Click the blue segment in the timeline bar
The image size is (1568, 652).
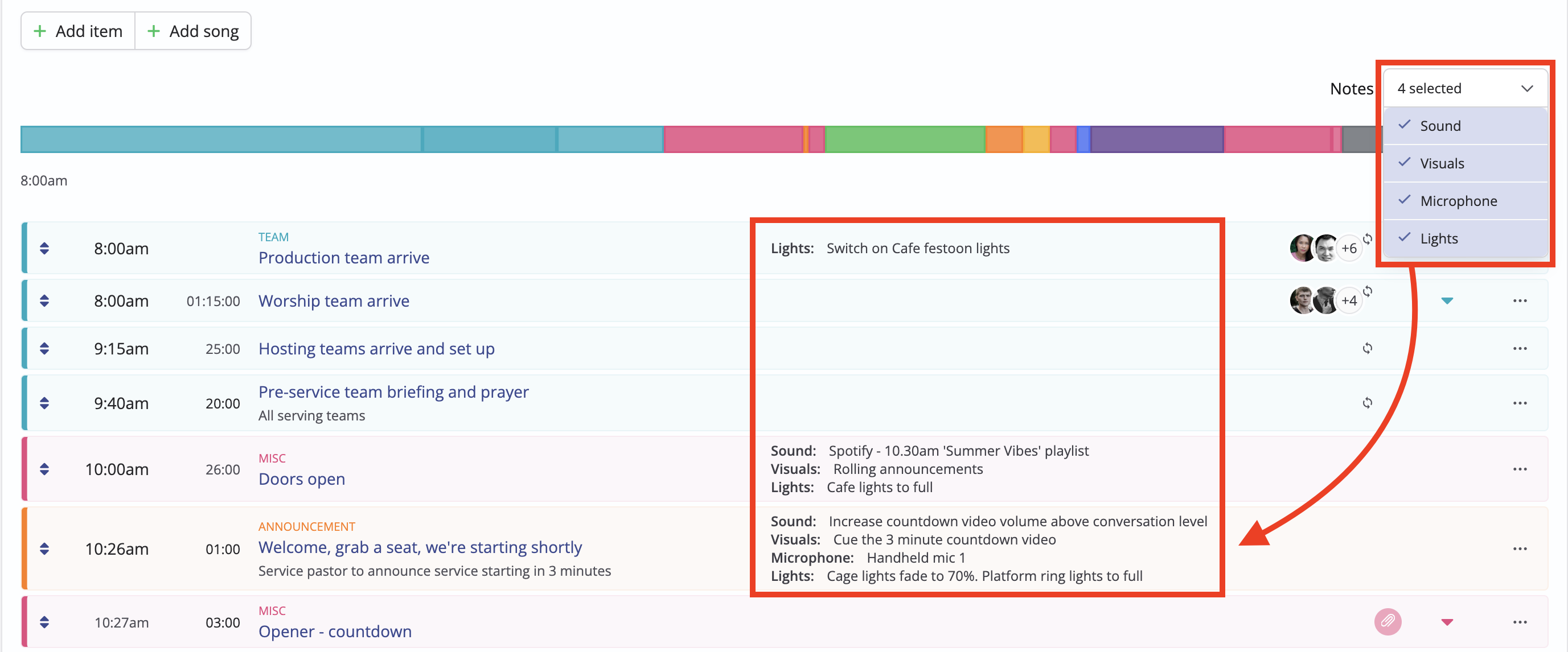(x=1083, y=139)
